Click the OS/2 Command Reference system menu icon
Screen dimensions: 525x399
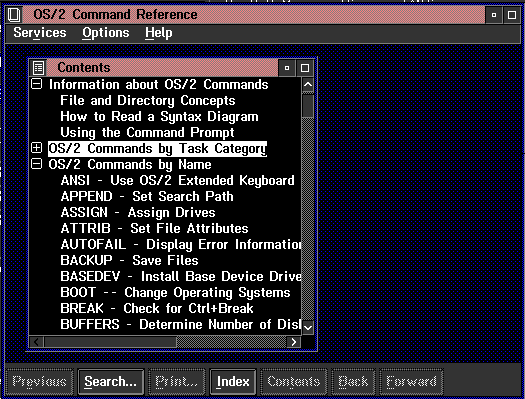pos(14,15)
